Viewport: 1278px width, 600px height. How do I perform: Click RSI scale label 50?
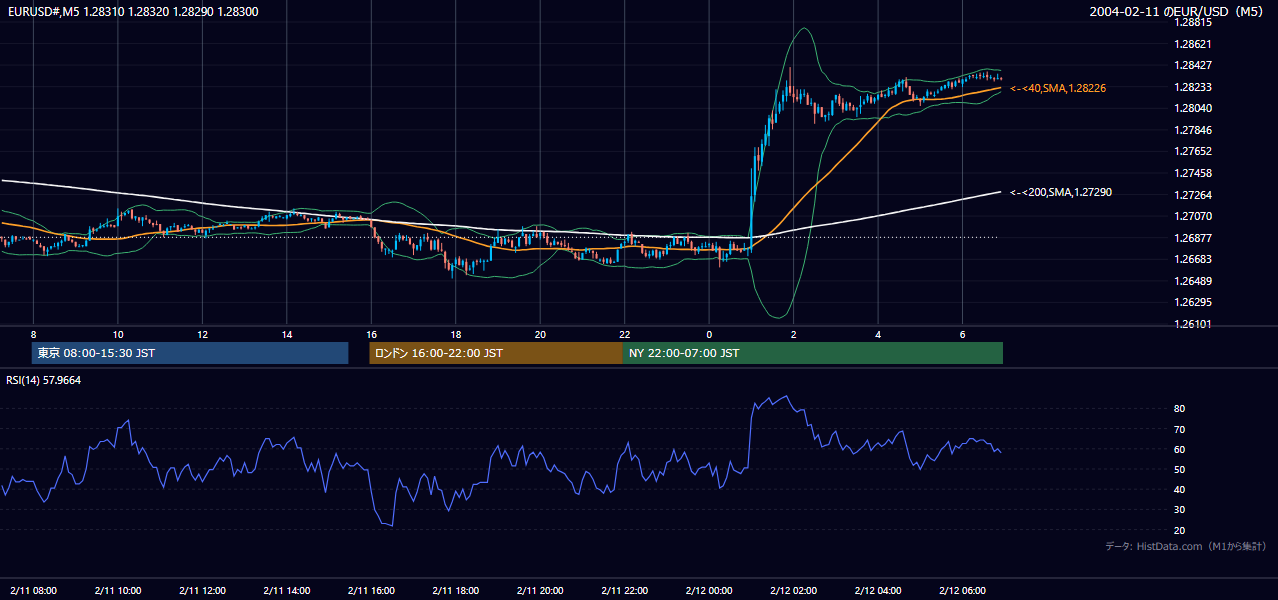(x=1179, y=469)
